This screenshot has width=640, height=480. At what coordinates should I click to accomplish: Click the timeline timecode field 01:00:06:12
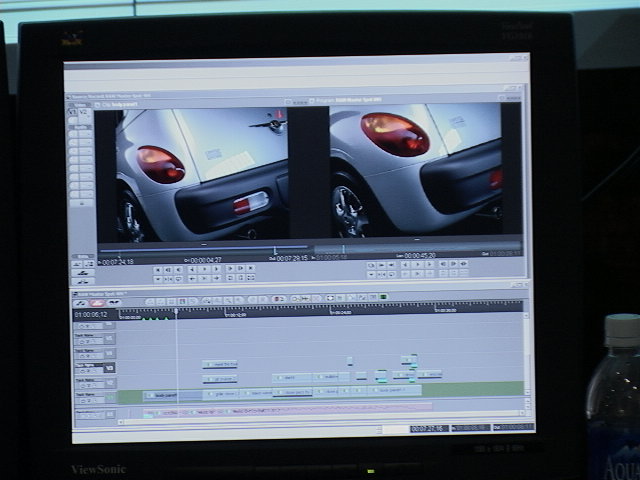[x=90, y=314]
